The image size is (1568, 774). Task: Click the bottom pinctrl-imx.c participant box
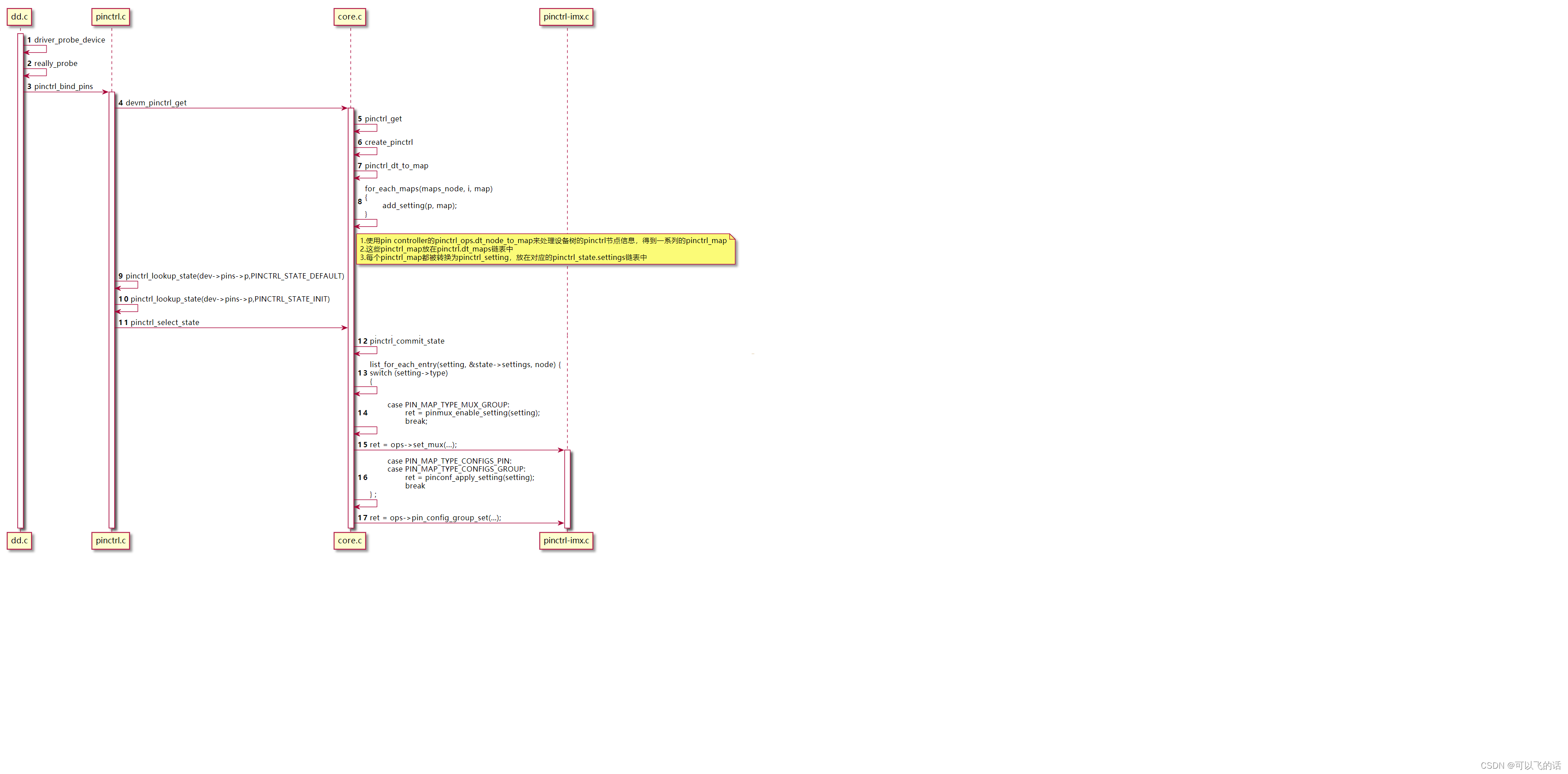tap(566, 540)
